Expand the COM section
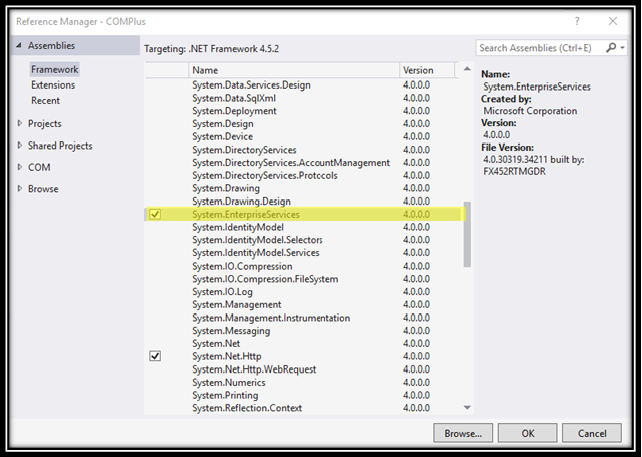This screenshot has height=457, width=642. pos(19,167)
